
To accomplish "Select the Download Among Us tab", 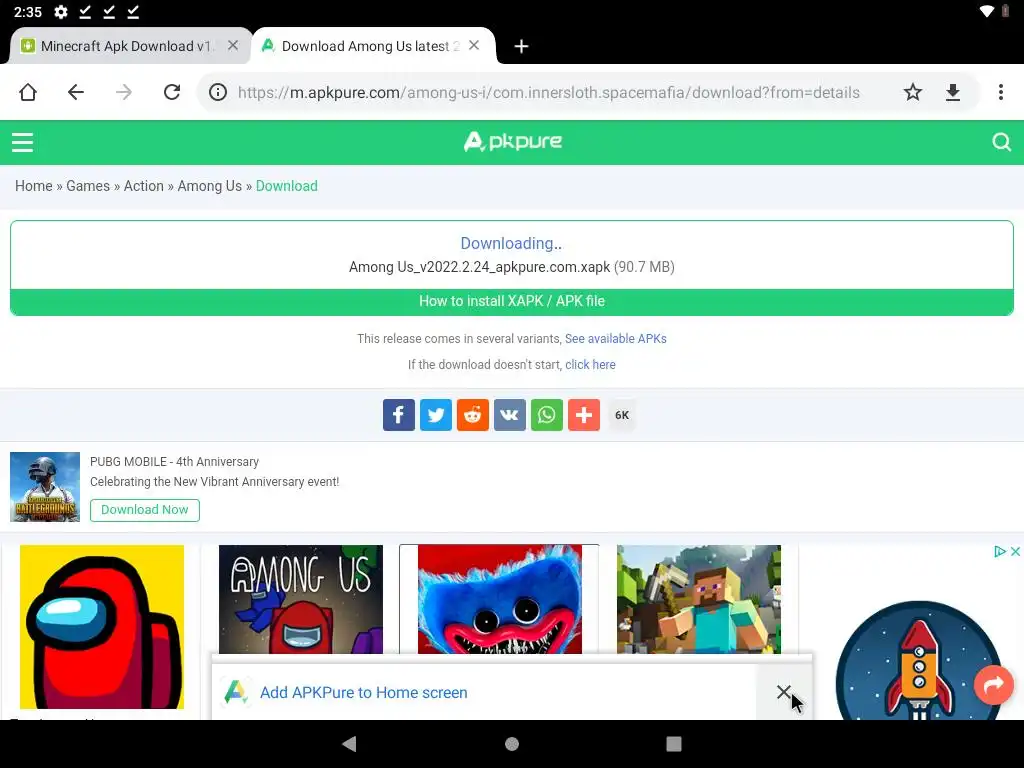I will click(x=370, y=46).
